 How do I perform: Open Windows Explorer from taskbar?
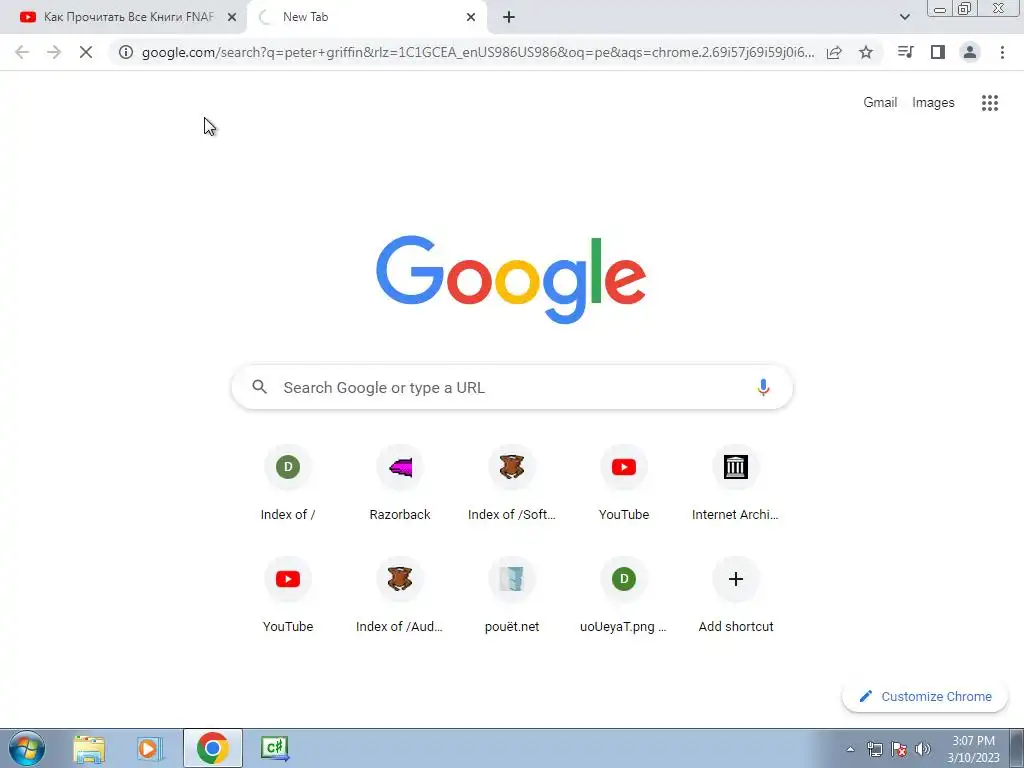[89, 748]
